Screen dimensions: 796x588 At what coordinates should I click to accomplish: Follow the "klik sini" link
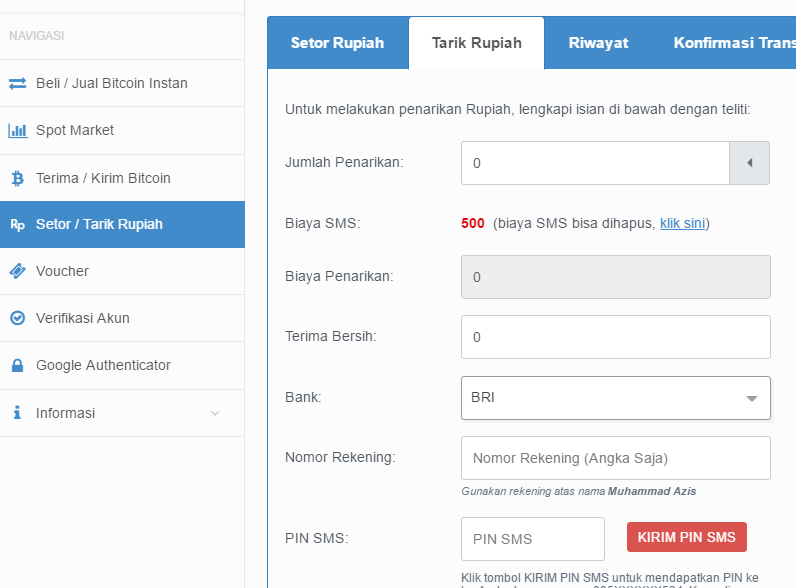click(683, 223)
